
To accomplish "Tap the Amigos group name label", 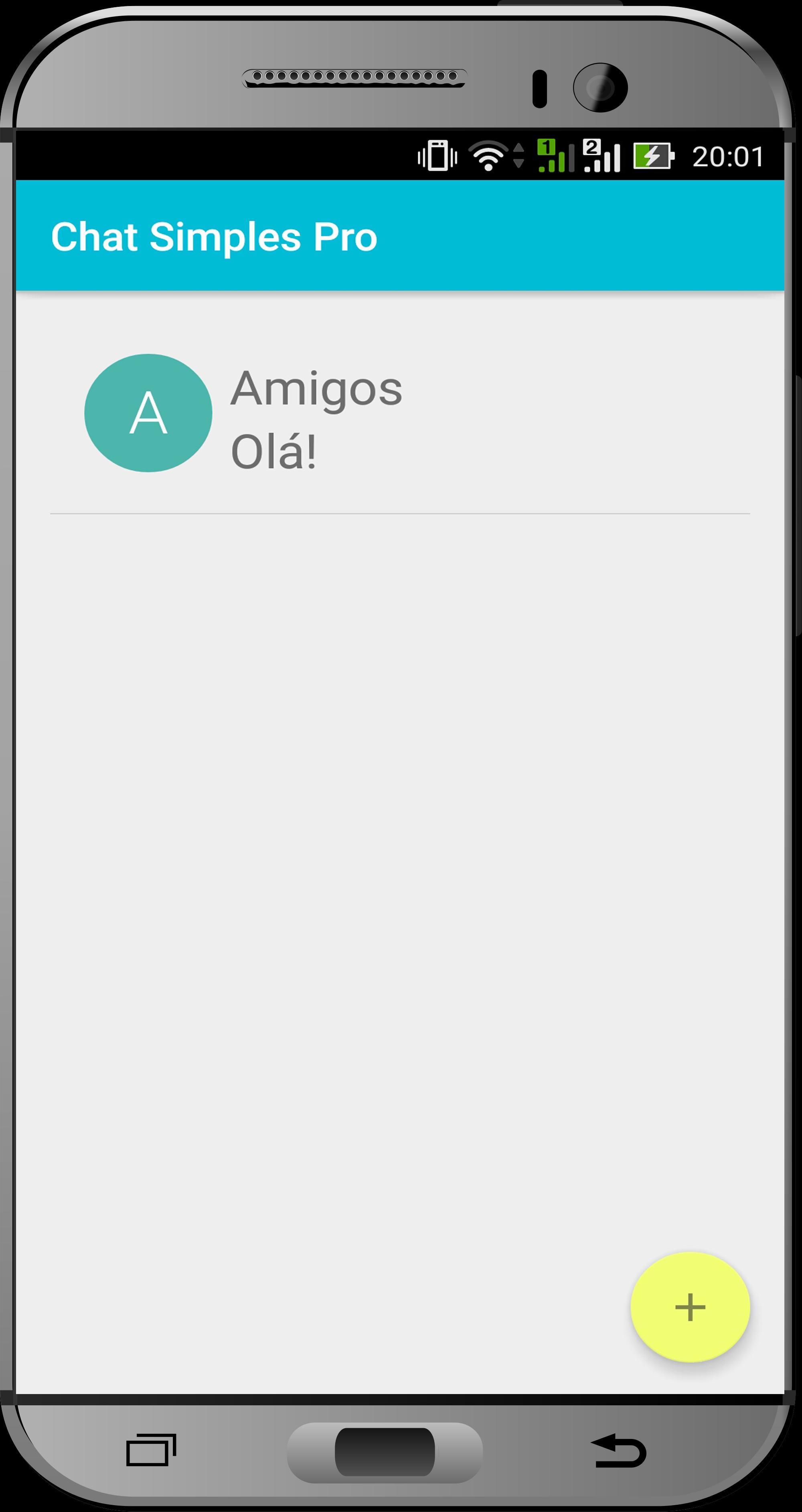I will point(316,390).
